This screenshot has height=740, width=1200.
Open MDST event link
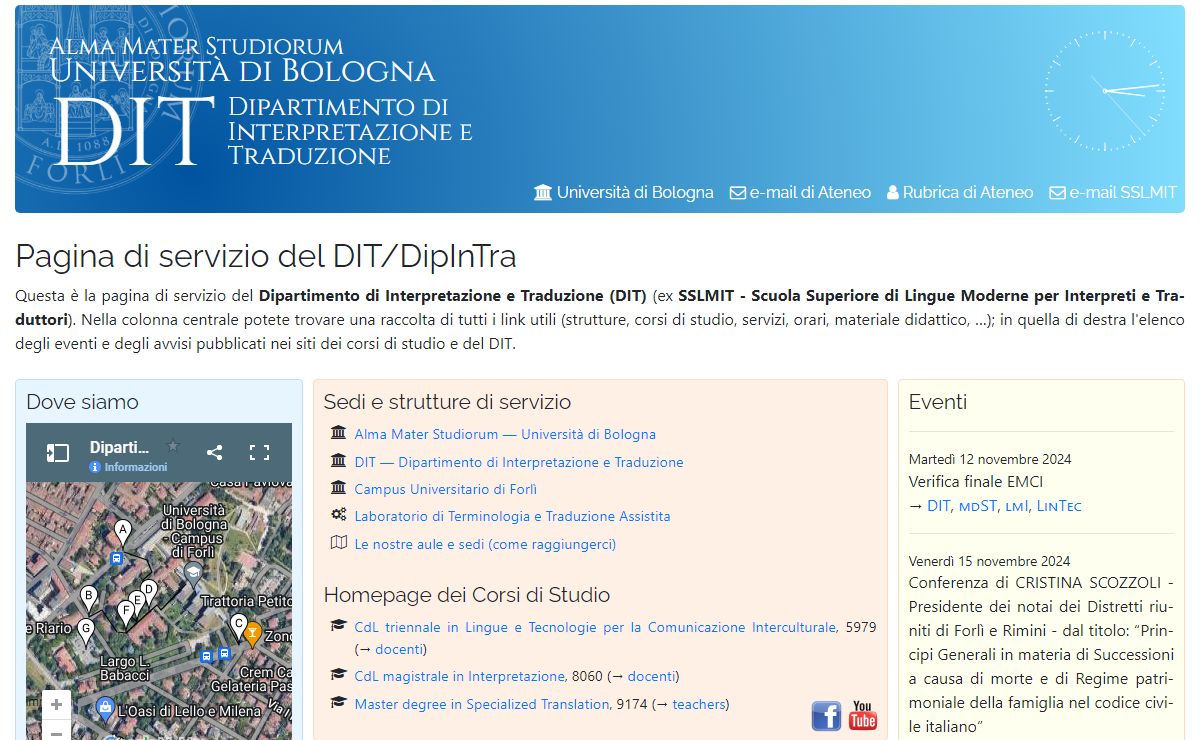[x=978, y=506]
